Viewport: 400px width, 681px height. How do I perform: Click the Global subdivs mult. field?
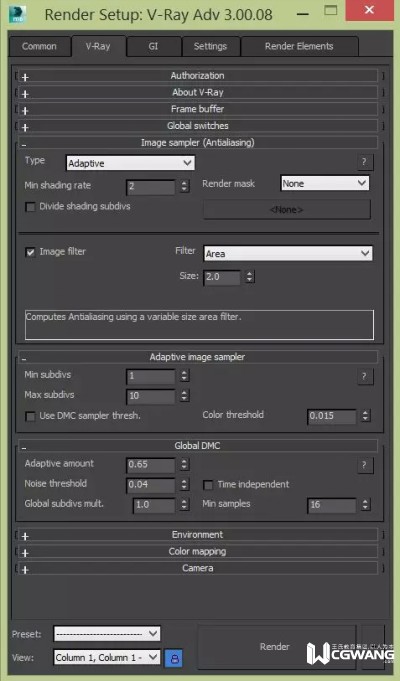pyautogui.click(x=154, y=505)
